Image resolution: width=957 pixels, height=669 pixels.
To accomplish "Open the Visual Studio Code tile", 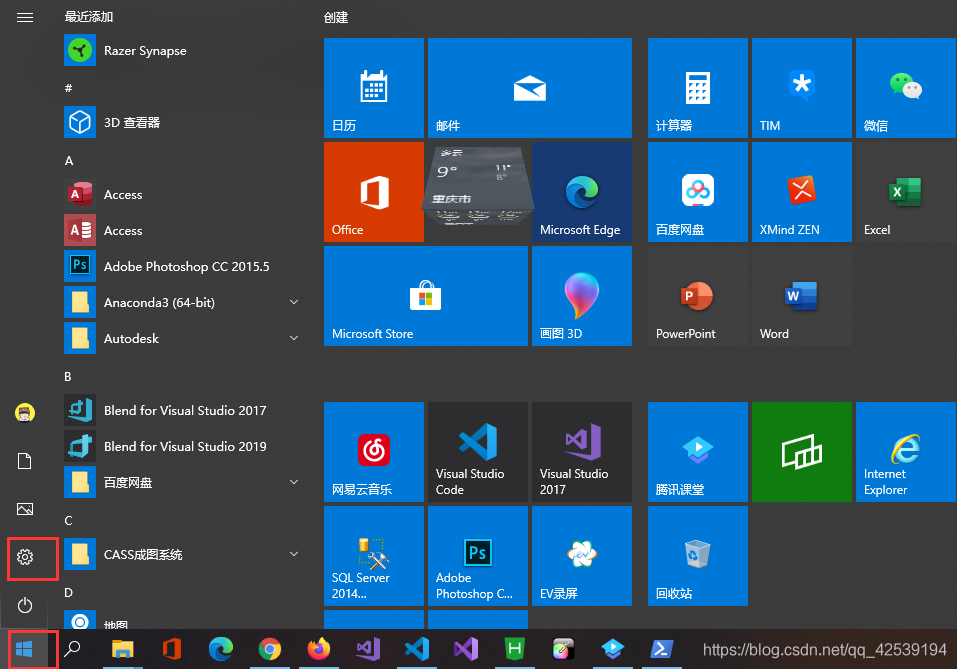I will pyautogui.click(x=478, y=452).
